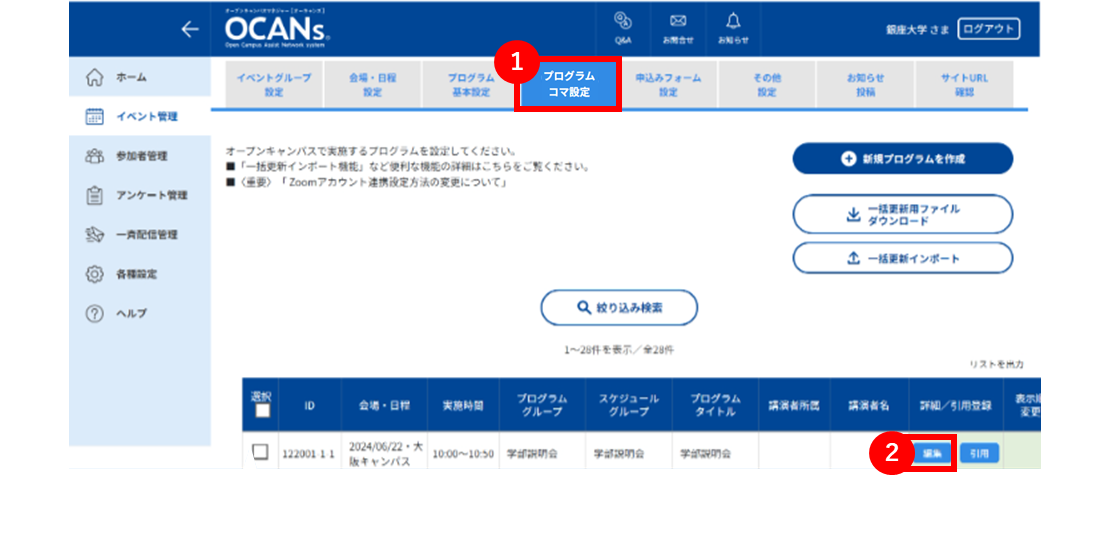Open 各種設定 gear item in sidebar
This screenshot has width=1116, height=544.
point(140,274)
